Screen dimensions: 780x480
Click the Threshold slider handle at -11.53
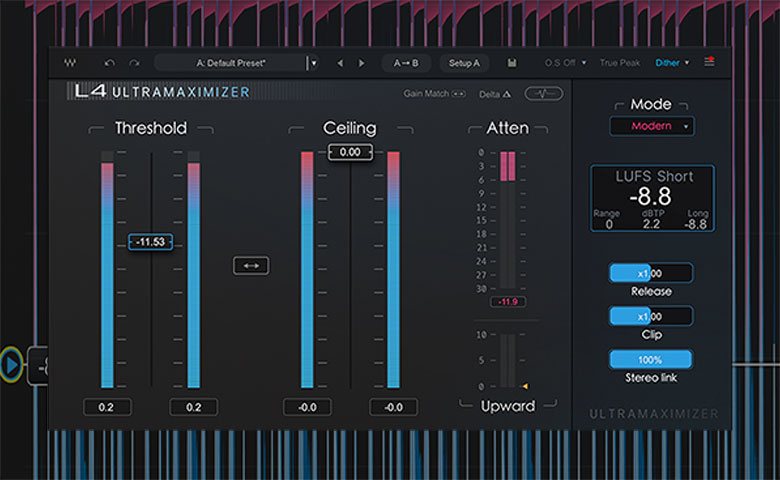coord(150,242)
